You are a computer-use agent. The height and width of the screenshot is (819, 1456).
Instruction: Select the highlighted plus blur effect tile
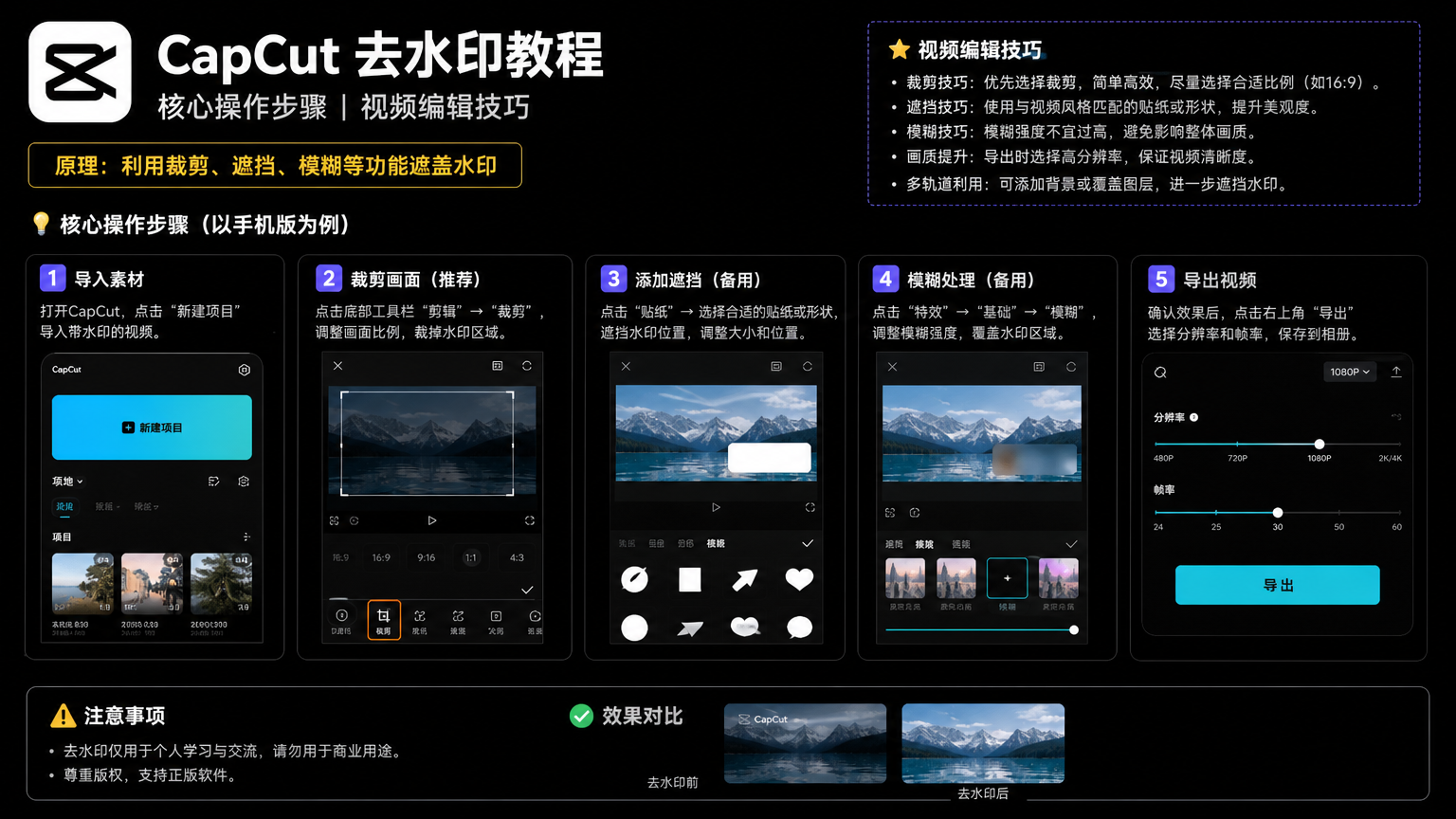[1007, 578]
